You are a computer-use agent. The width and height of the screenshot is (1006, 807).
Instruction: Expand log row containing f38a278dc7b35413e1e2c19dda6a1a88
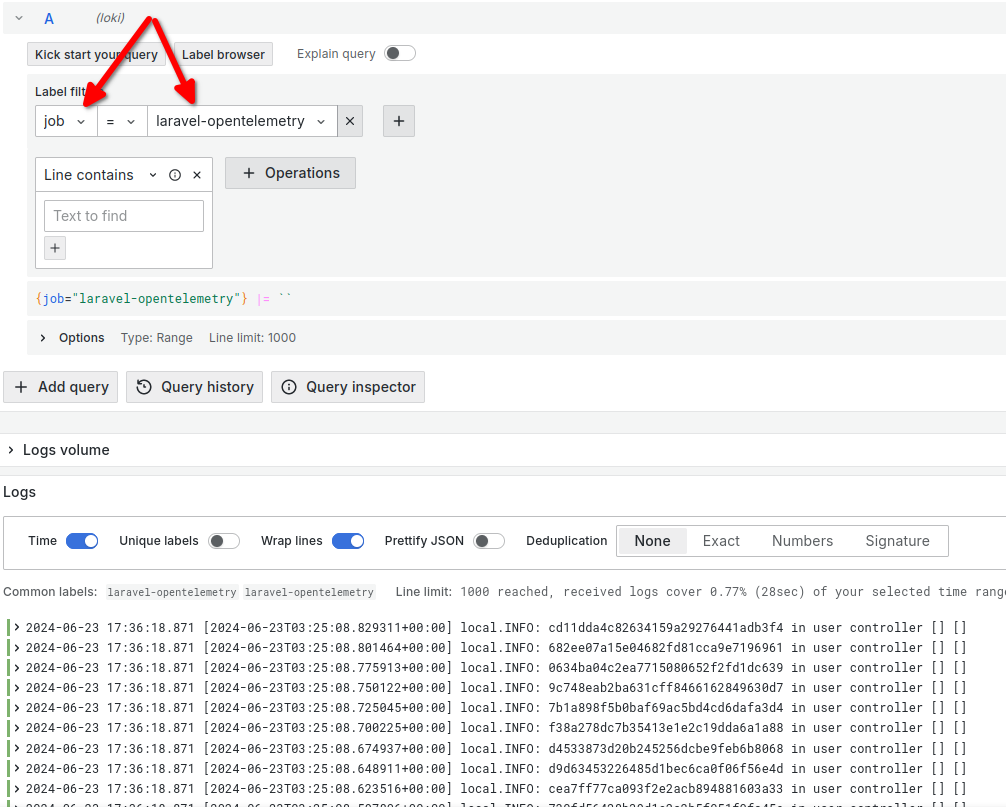(17, 728)
